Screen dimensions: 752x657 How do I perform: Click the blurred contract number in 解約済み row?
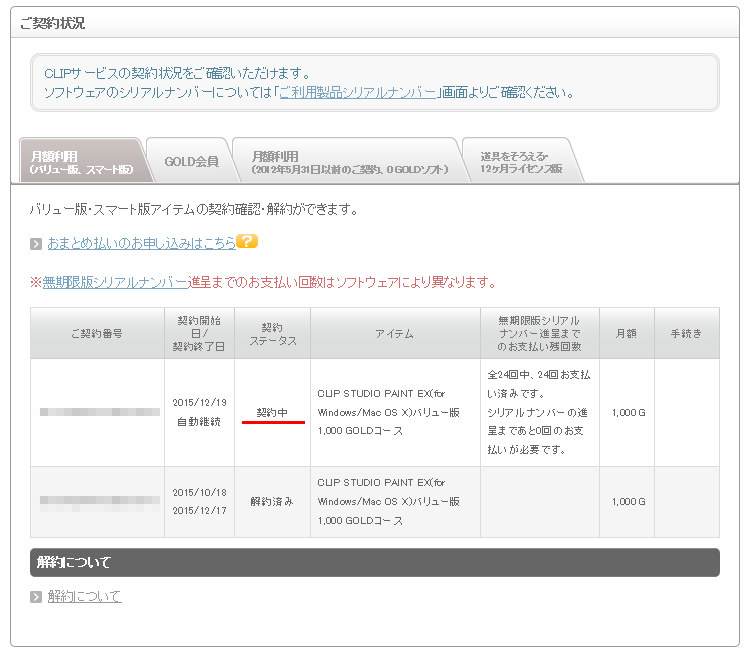(100, 502)
